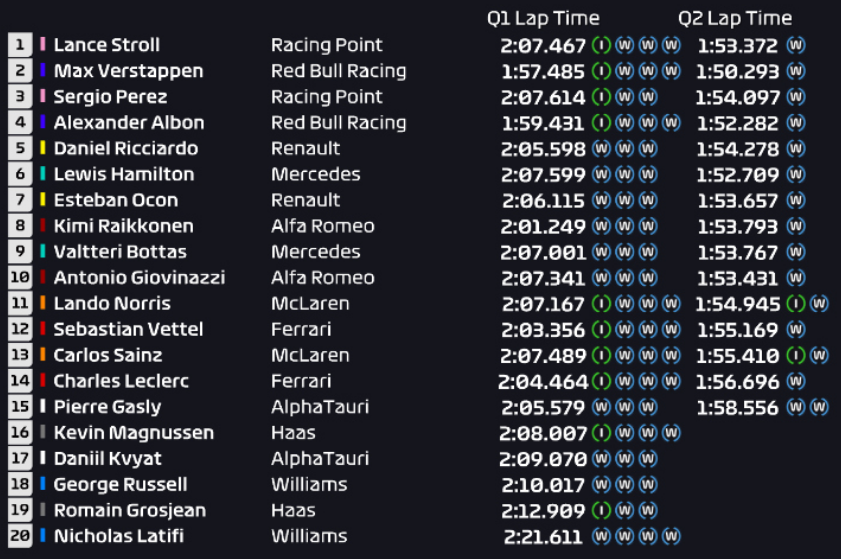
Task: Select Nicholas Latifi's driver name
Action: coord(118,537)
